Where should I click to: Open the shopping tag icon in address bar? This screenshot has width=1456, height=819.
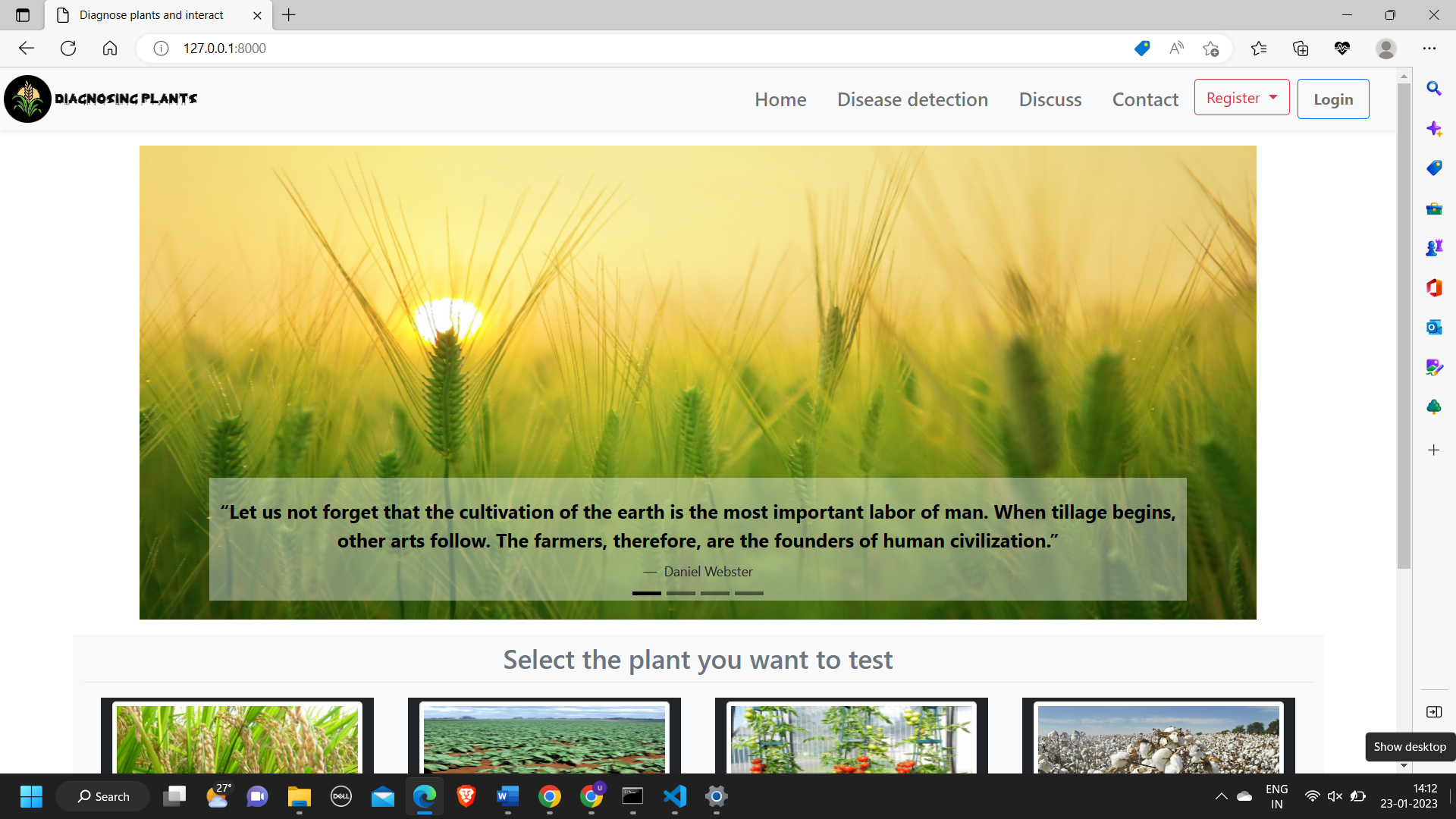[x=1141, y=49]
